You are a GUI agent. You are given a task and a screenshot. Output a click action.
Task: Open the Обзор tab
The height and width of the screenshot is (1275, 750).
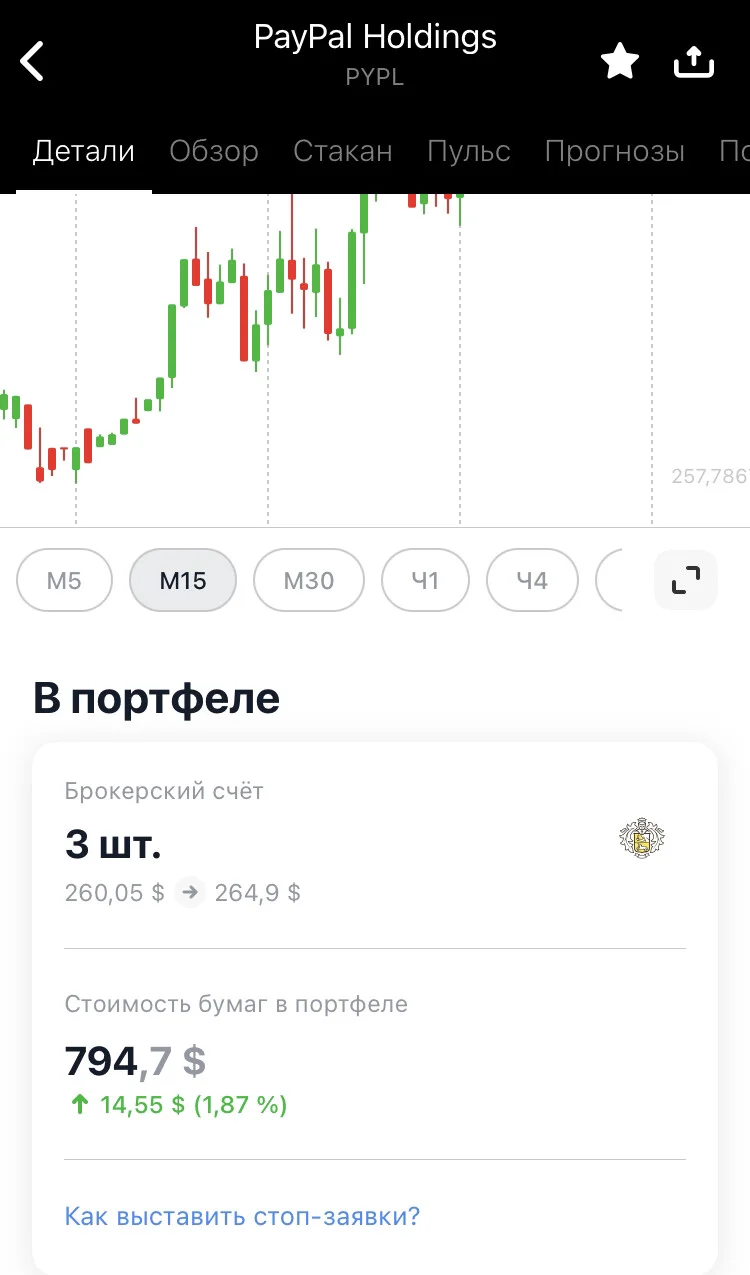coord(214,151)
